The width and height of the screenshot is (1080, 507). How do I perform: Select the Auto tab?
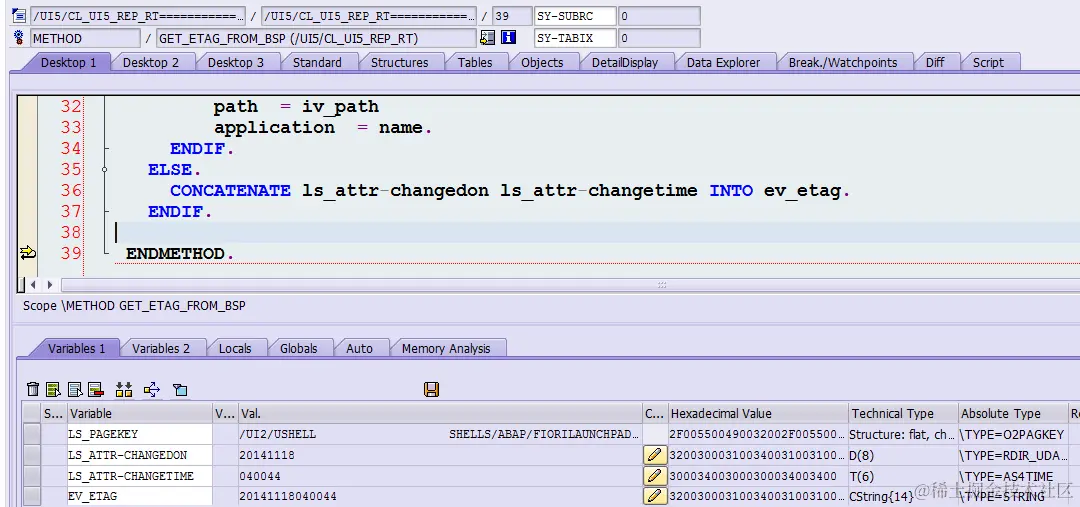(x=359, y=349)
